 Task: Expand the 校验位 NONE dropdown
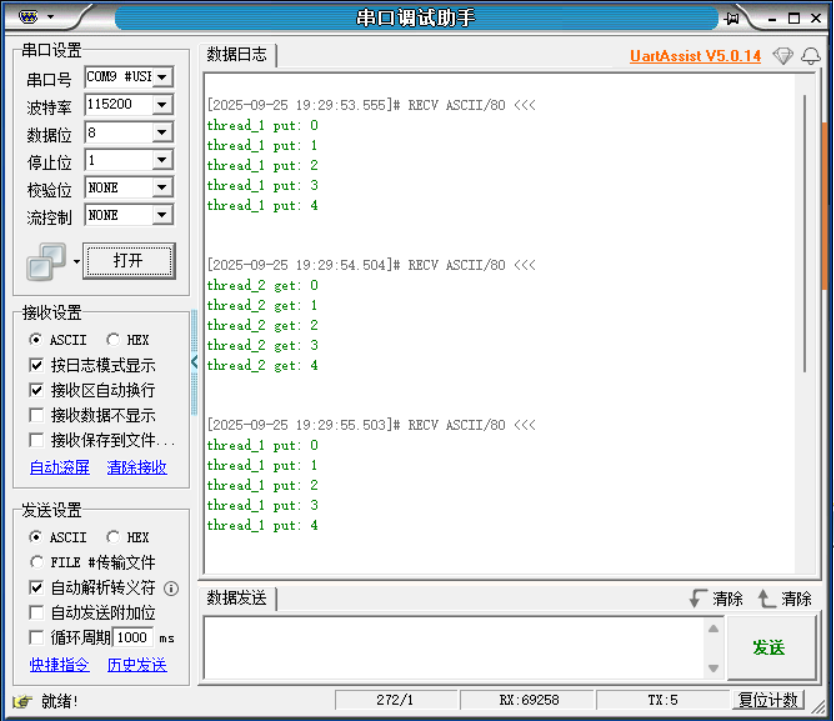(163, 187)
